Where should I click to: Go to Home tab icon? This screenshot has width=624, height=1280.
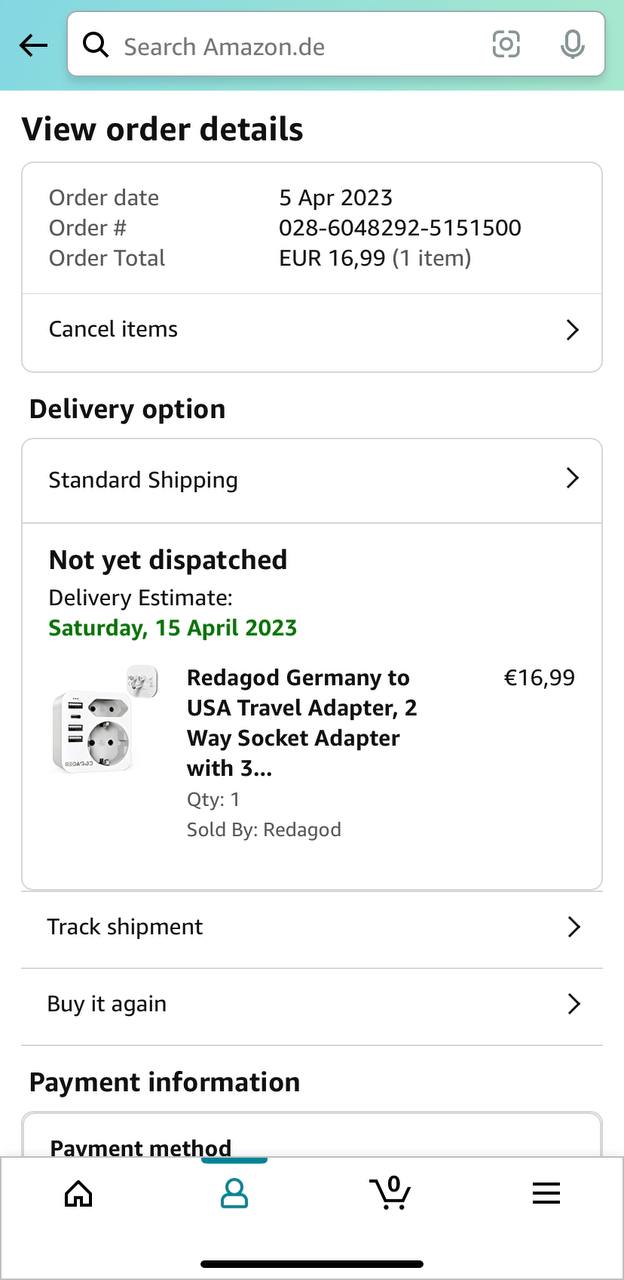[x=78, y=1193]
